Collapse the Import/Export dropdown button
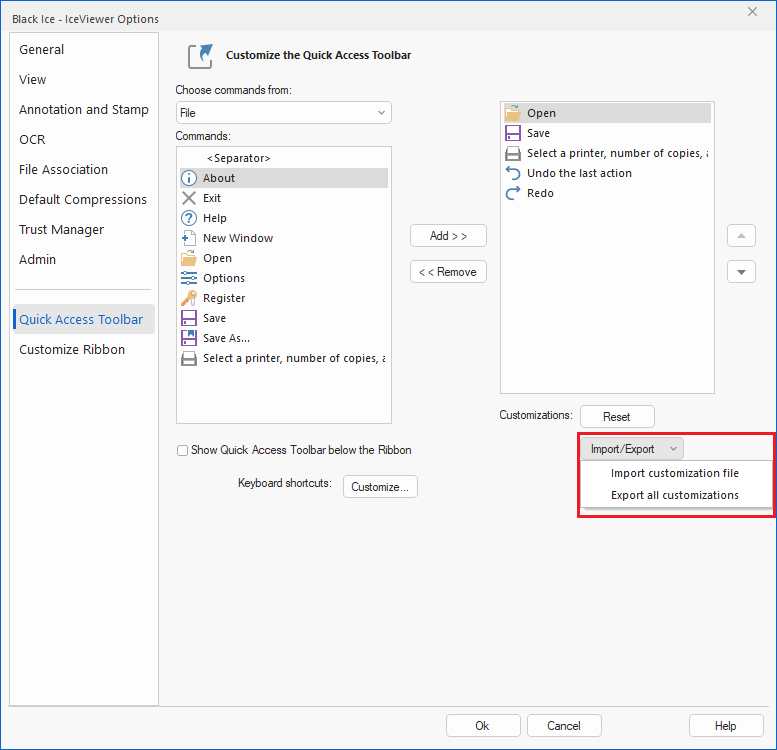The width and height of the screenshot is (777, 750). coord(632,449)
